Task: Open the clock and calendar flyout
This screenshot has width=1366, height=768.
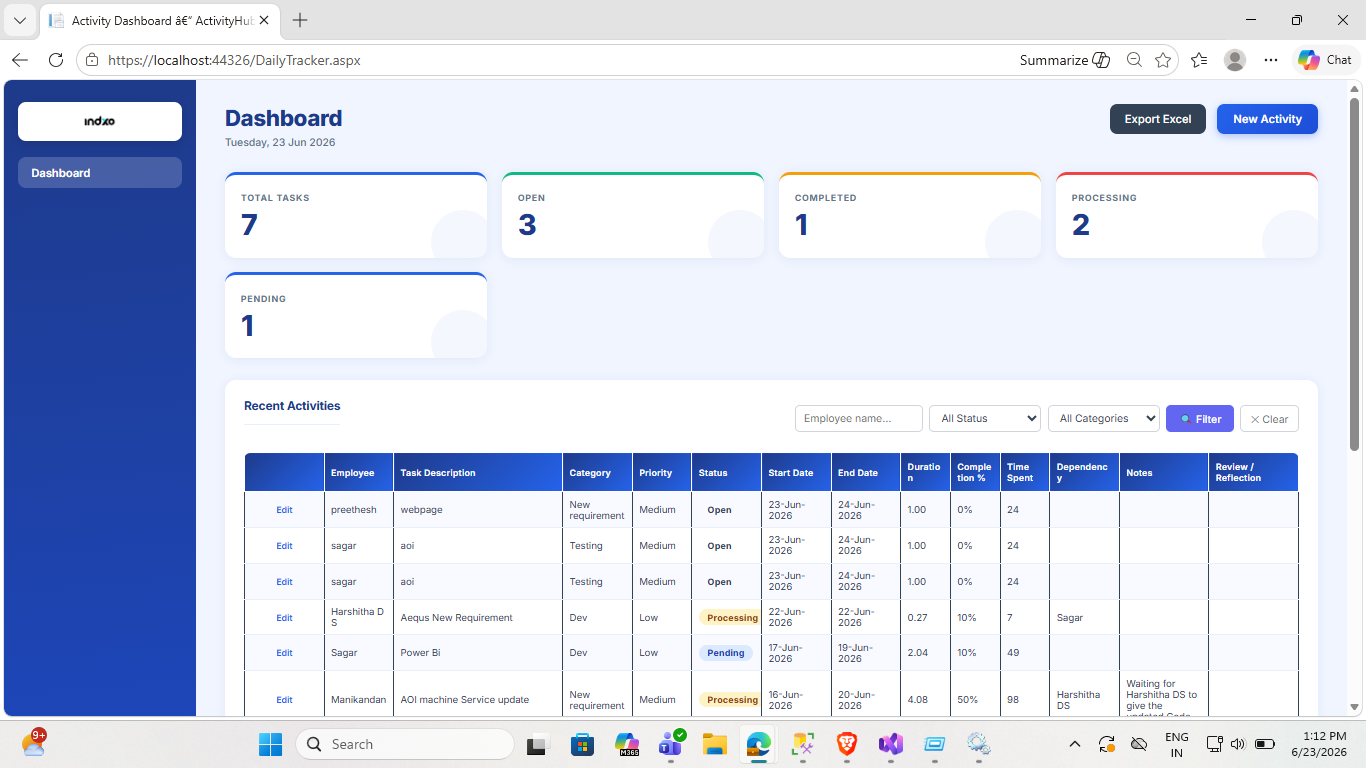Action: (x=1319, y=744)
